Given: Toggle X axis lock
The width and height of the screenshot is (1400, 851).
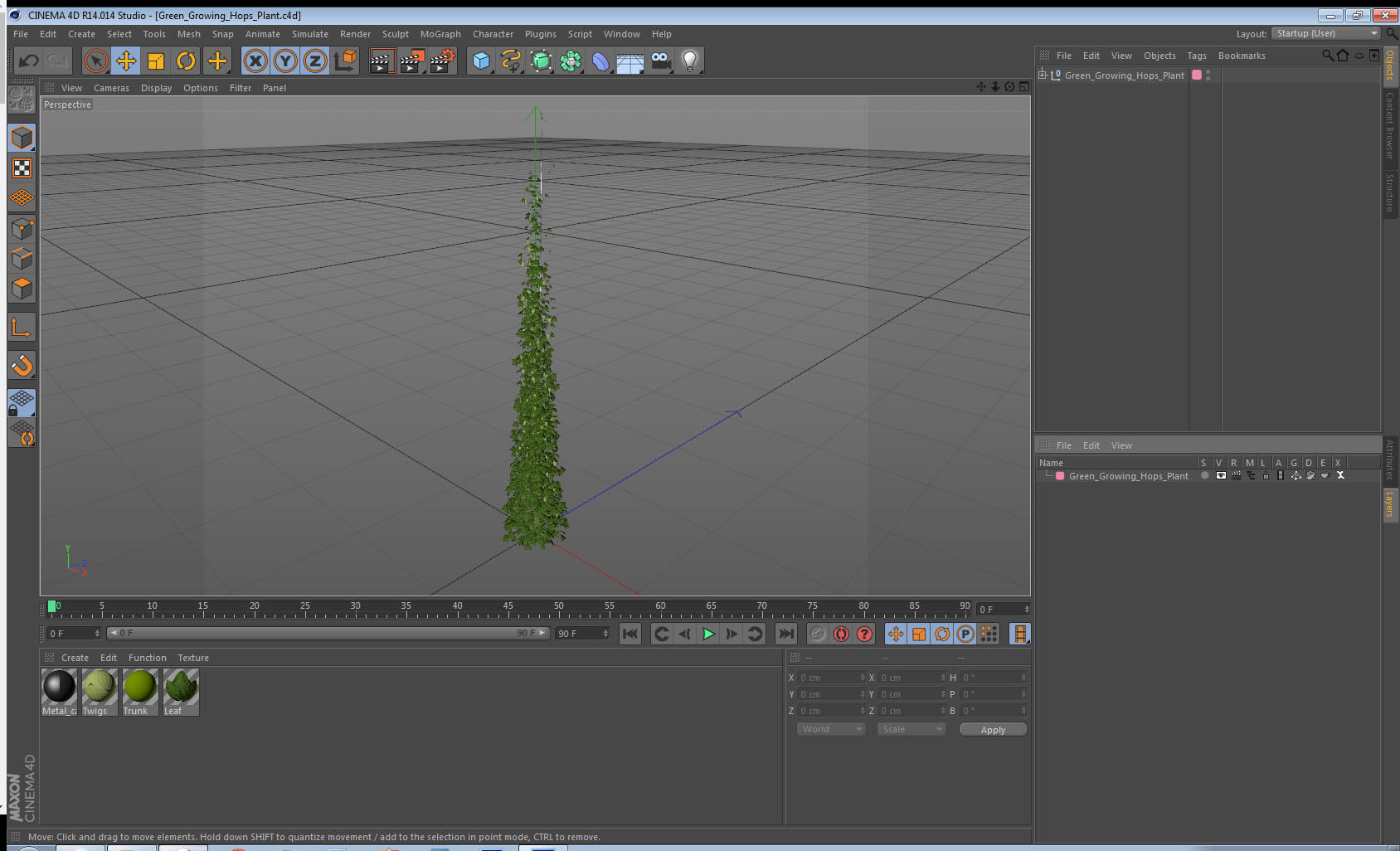Looking at the screenshot, I should (x=255, y=61).
